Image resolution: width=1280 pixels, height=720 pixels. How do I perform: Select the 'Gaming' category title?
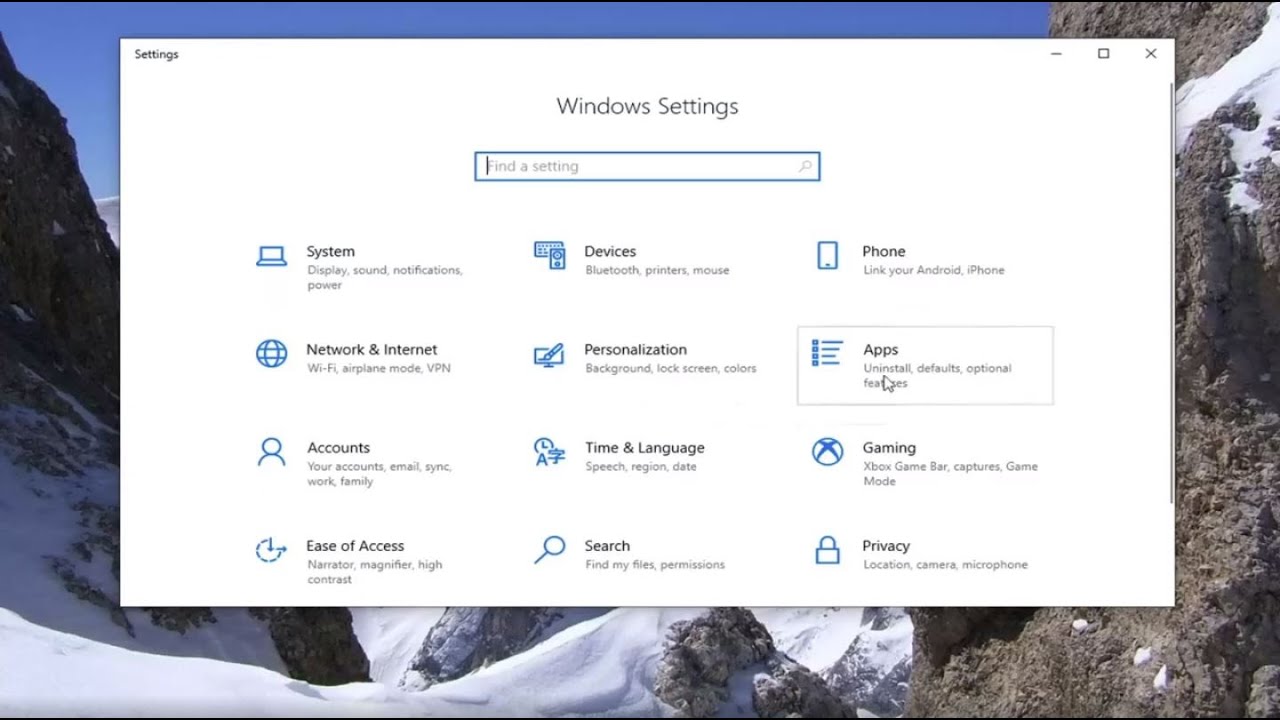(889, 447)
